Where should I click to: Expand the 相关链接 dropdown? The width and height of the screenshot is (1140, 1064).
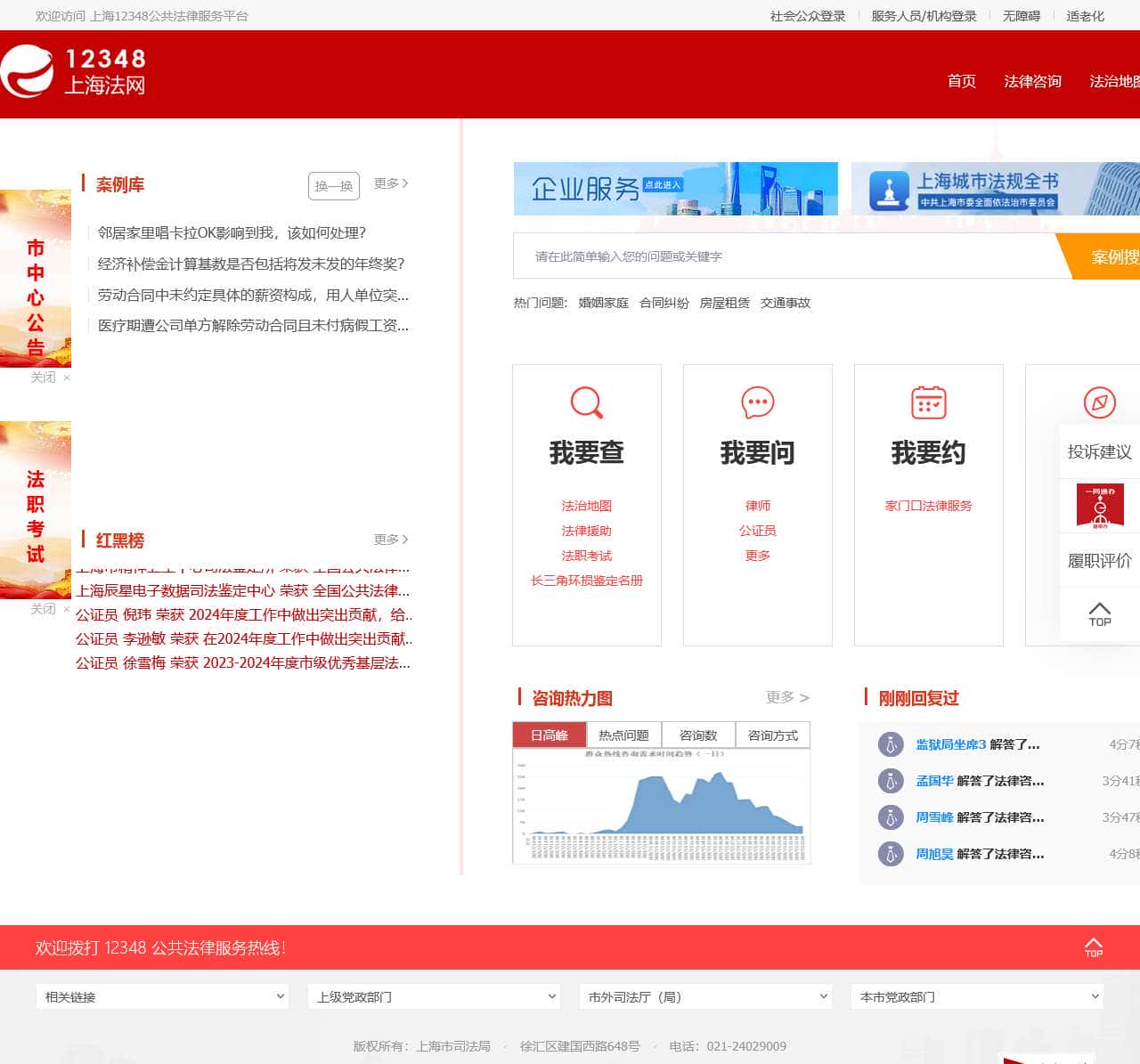pyautogui.click(x=162, y=996)
